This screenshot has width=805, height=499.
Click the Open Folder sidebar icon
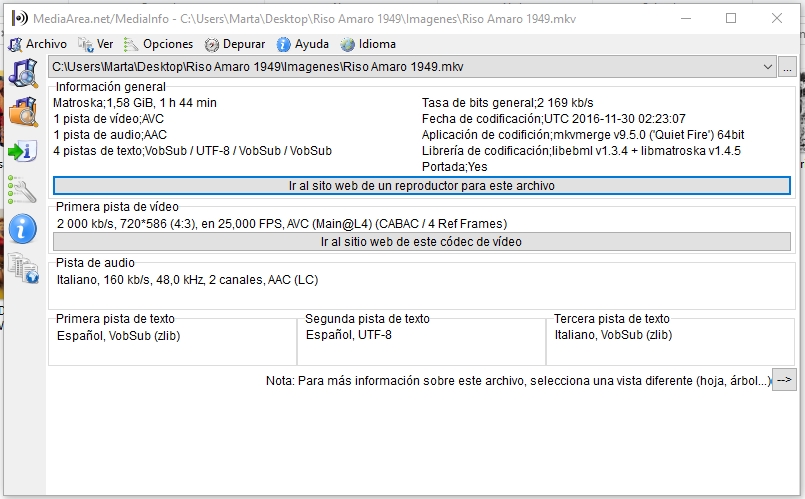24,111
